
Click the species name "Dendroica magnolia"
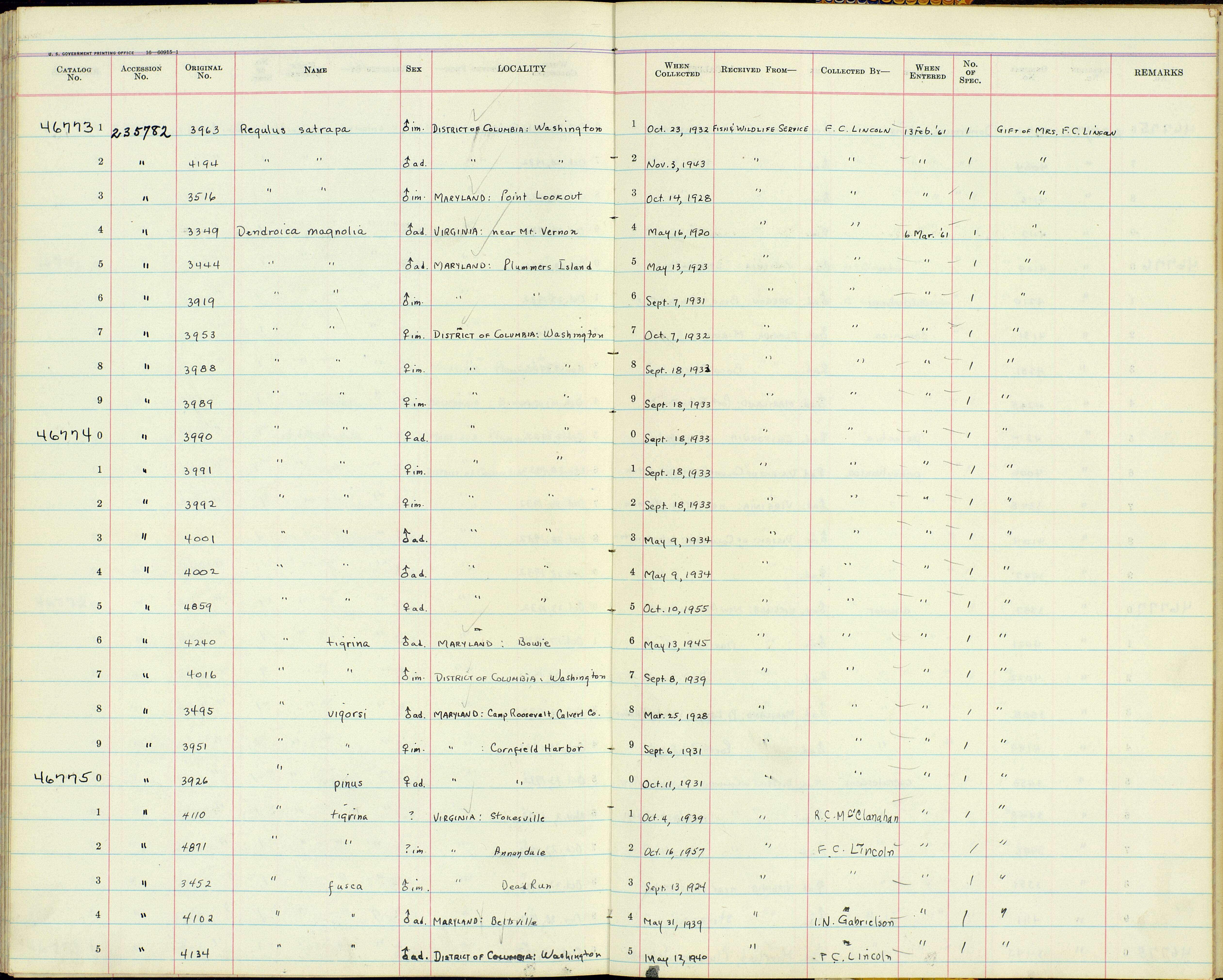click(302, 231)
